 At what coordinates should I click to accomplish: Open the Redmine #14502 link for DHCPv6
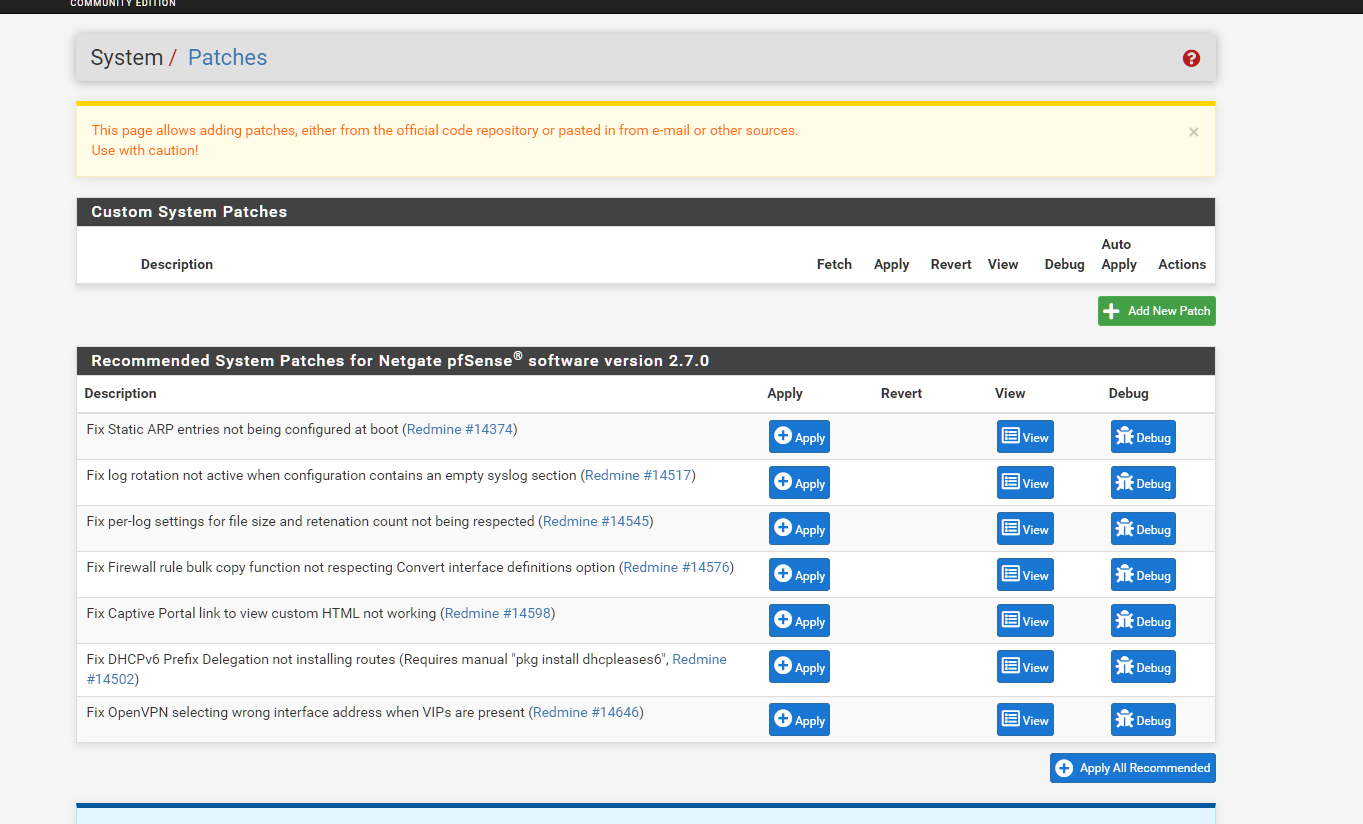click(699, 659)
